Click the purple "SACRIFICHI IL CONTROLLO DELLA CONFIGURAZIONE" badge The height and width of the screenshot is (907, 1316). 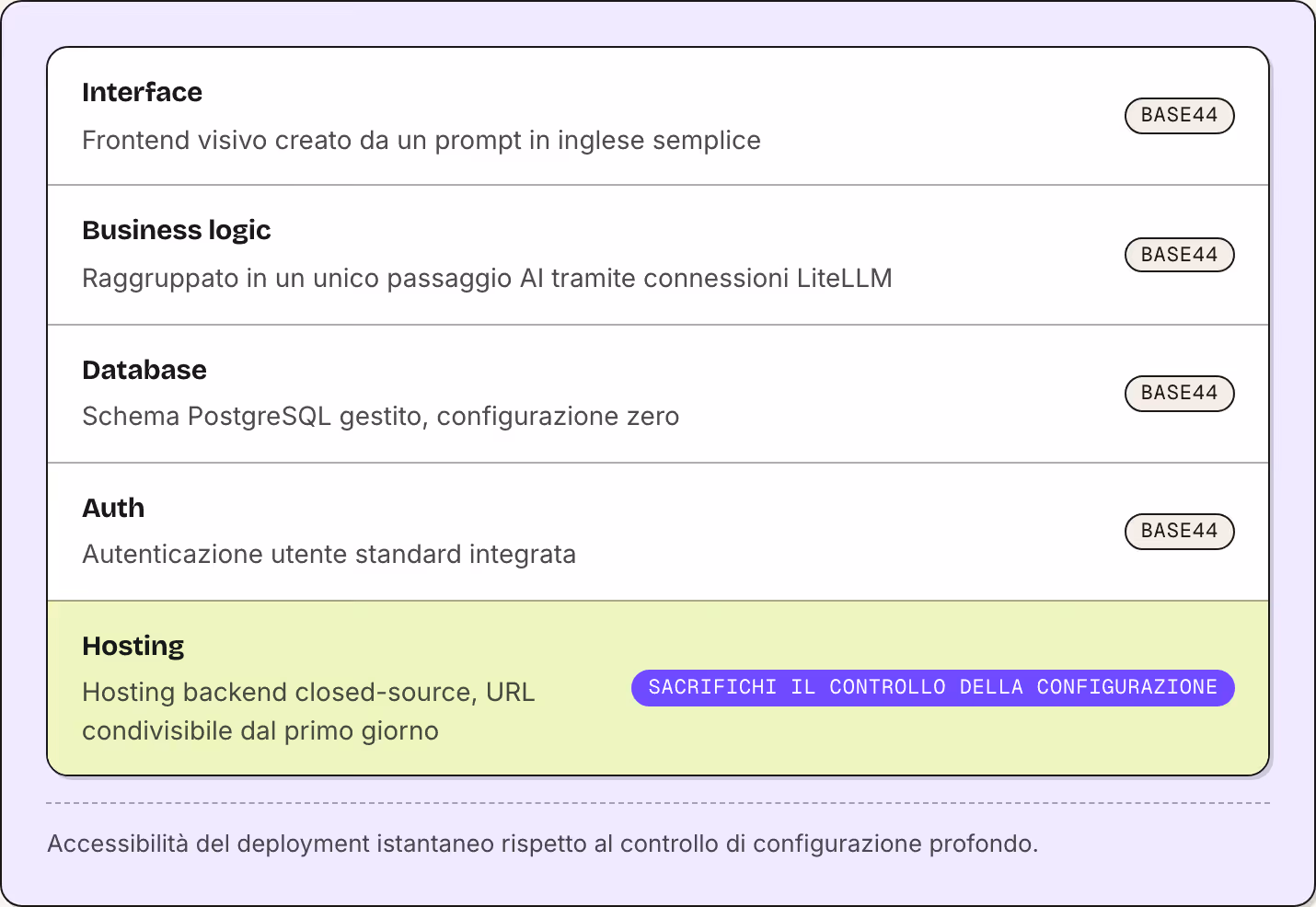pyautogui.click(x=932, y=687)
